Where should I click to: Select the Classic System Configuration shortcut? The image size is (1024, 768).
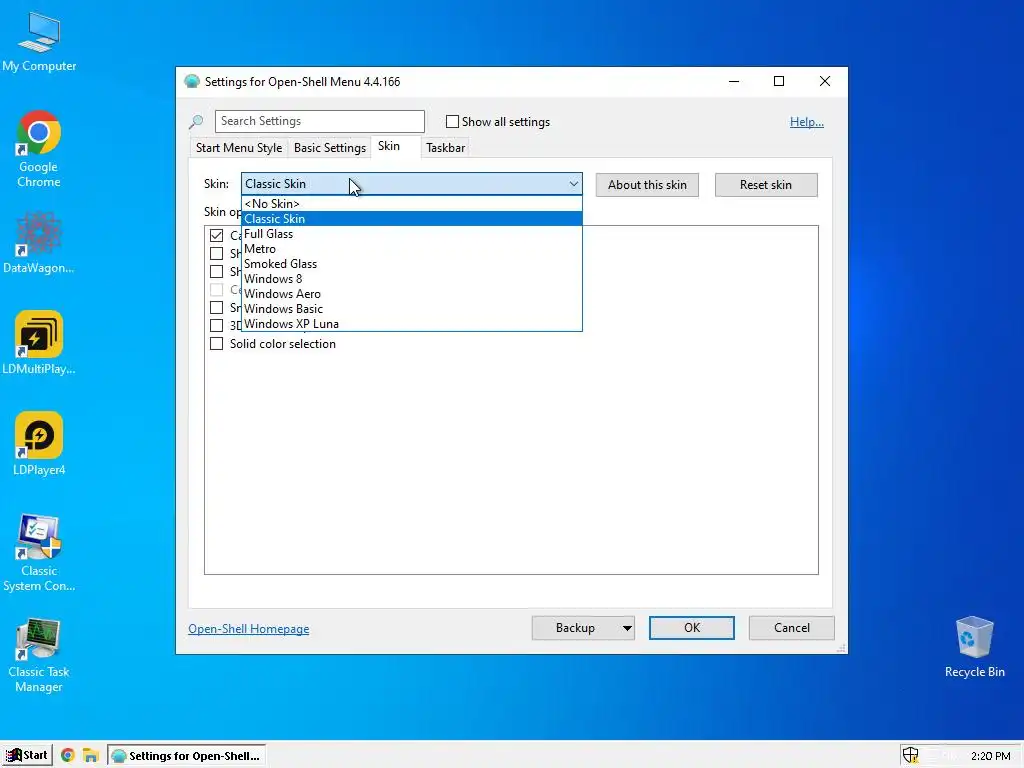point(39,552)
